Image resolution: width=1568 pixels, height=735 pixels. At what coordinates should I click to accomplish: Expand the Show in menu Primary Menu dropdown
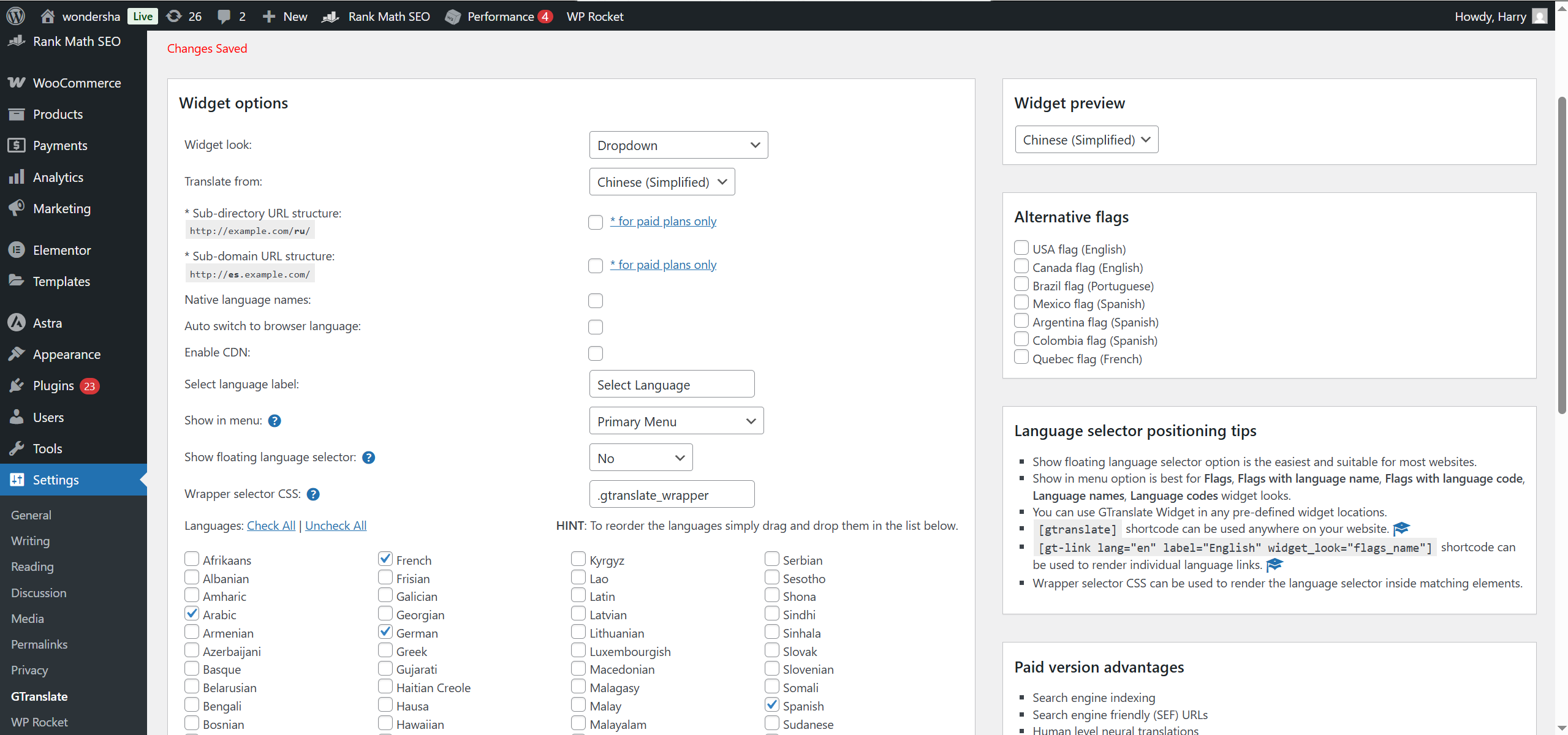coord(676,421)
